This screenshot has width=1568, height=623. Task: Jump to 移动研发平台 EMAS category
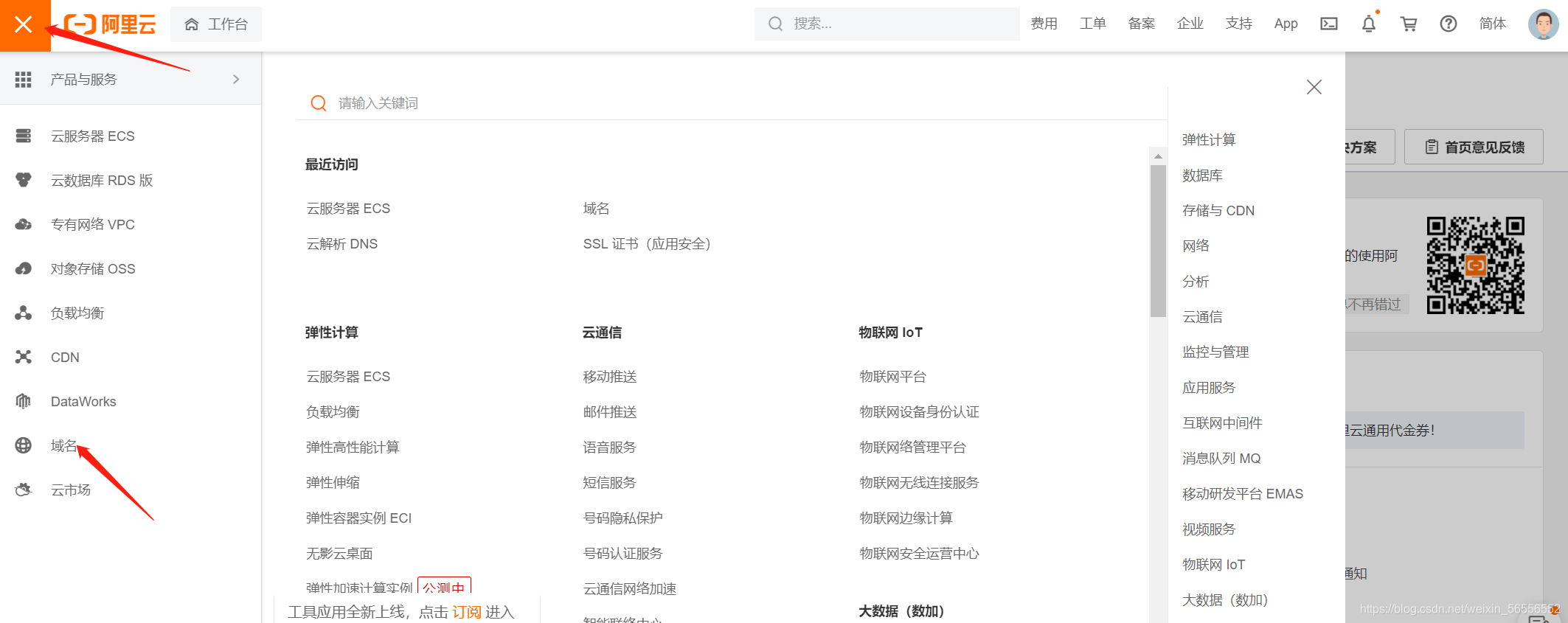(1243, 494)
